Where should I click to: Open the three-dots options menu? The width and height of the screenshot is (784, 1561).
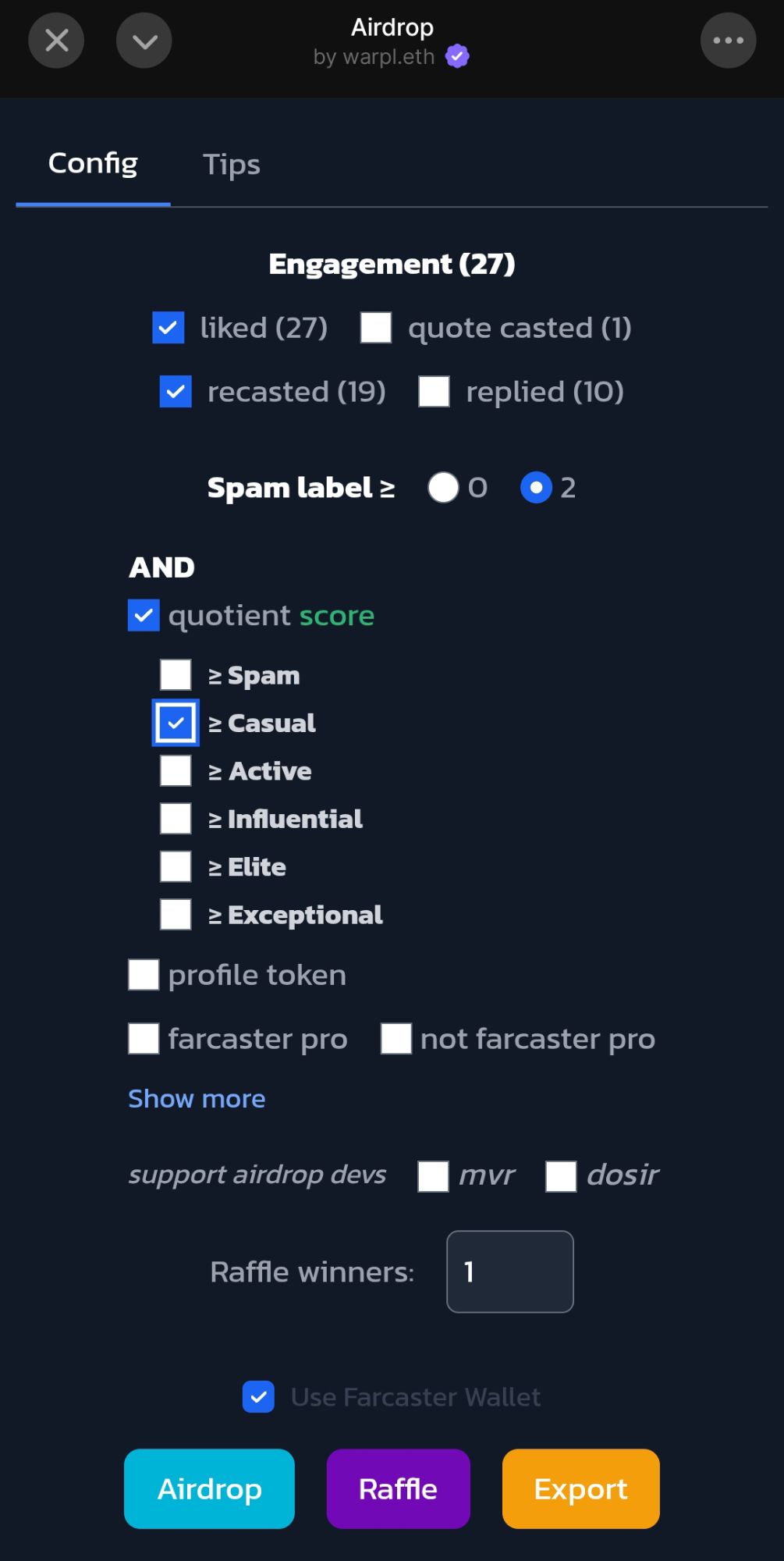pyautogui.click(x=728, y=41)
